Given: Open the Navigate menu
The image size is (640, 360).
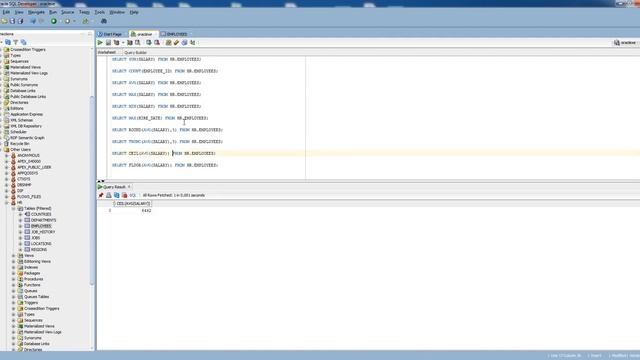Looking at the screenshot, I should pos(36,12).
